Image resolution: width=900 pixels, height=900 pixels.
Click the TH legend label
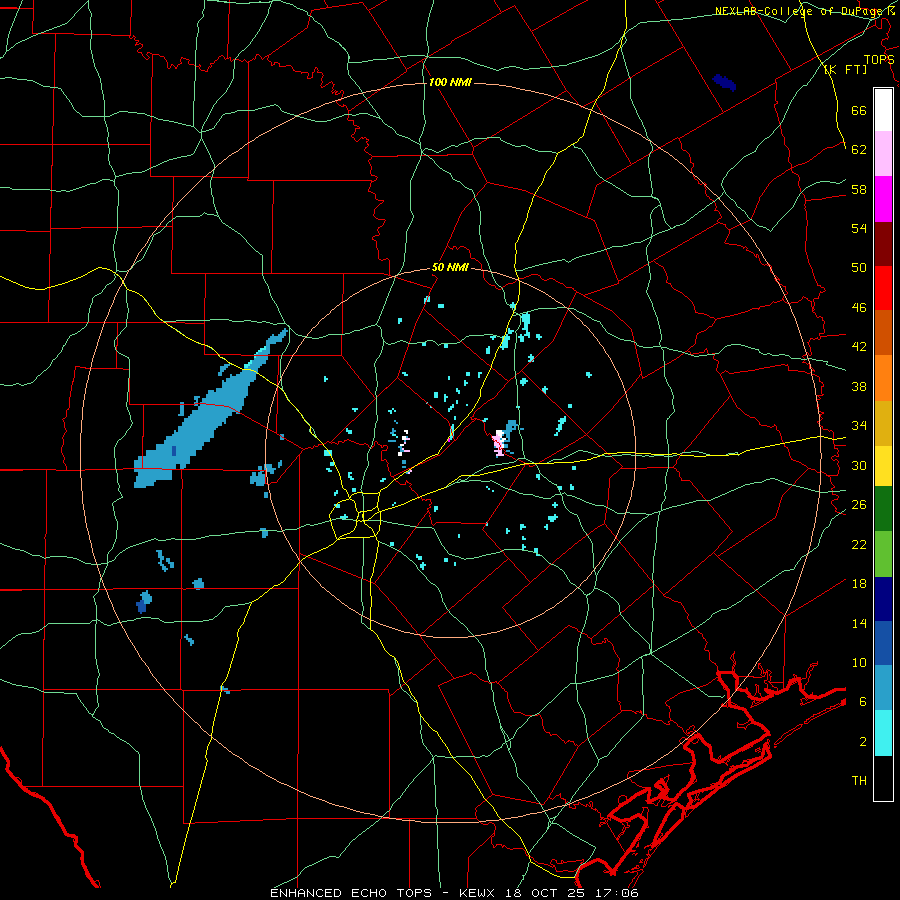pos(859,781)
